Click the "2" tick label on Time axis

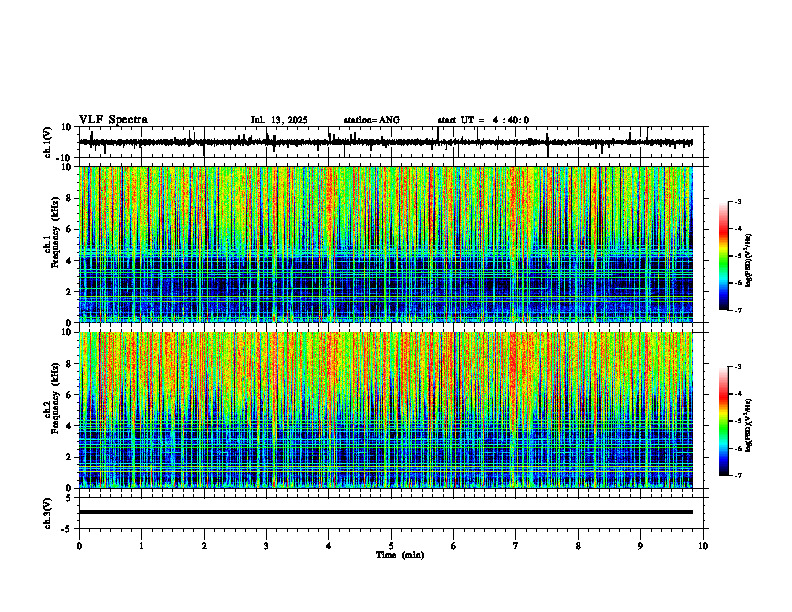[x=204, y=546]
